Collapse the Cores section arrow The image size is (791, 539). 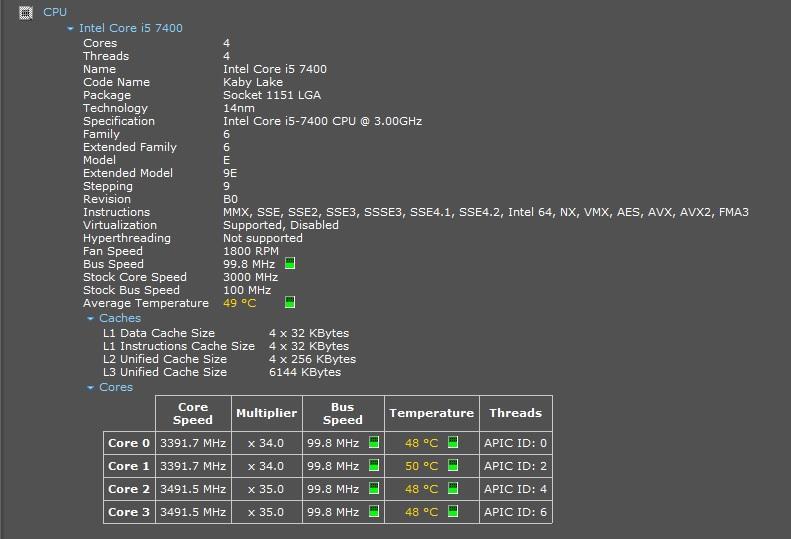[x=90, y=388]
